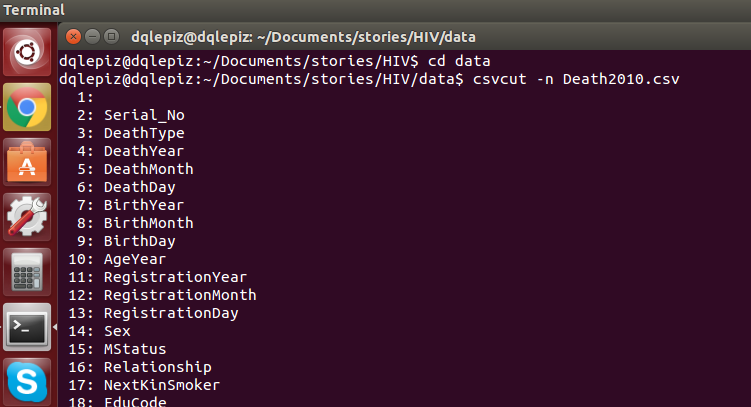The image size is (751, 407).
Task: Select the Terminal launcher icon
Action: (27, 328)
